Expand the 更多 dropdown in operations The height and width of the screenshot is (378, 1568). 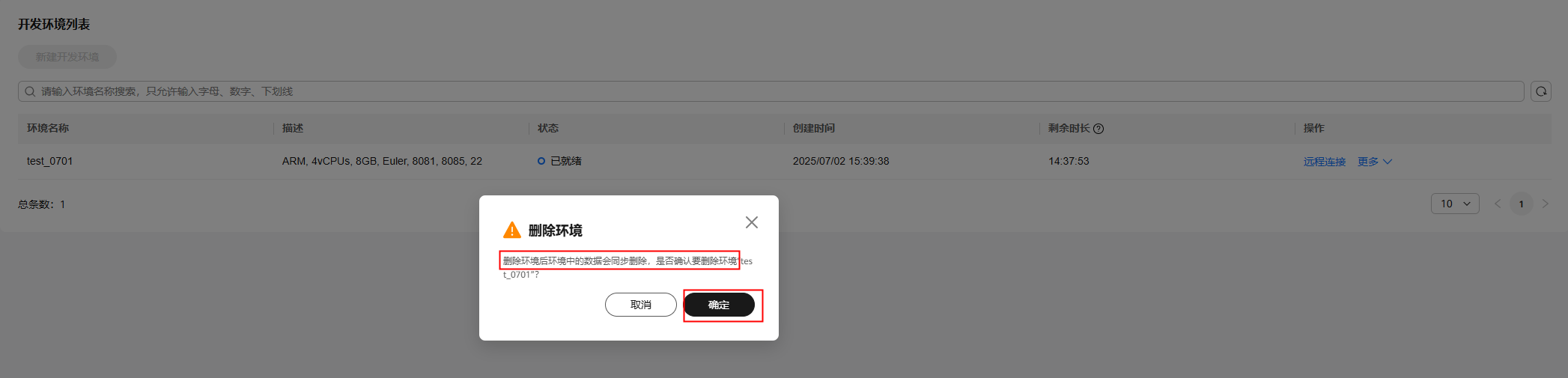tap(1375, 162)
